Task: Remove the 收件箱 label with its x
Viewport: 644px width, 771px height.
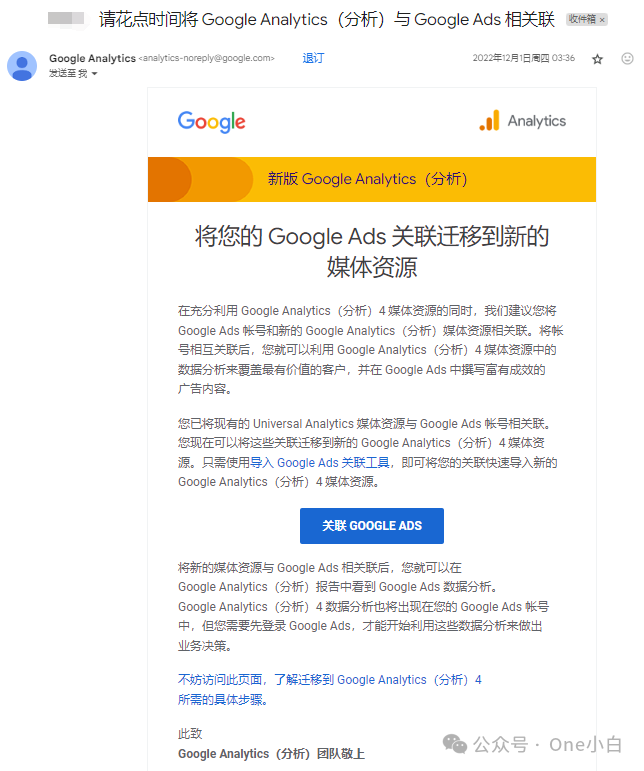Action: (602, 20)
